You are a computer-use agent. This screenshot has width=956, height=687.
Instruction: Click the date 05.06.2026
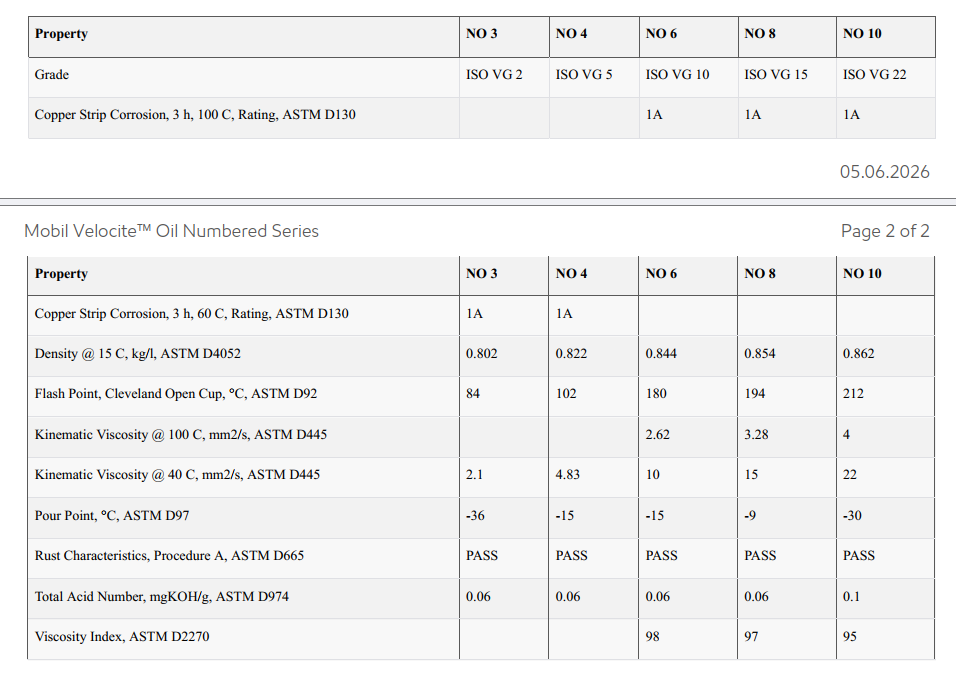(x=884, y=172)
